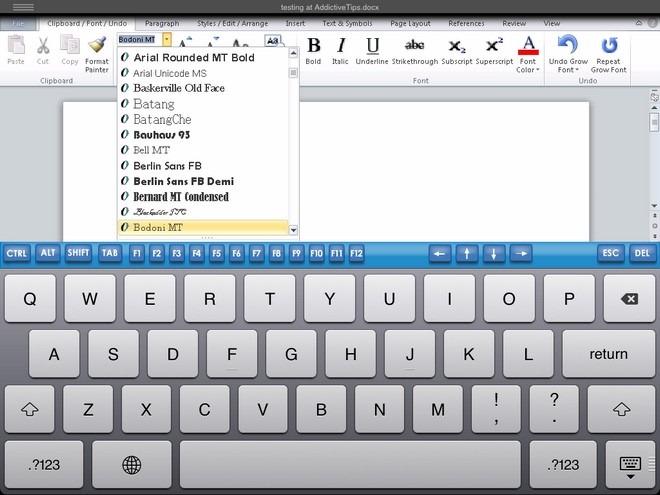The height and width of the screenshot is (495, 660).
Task: Click the Format Painter brush icon
Action: coord(97,45)
